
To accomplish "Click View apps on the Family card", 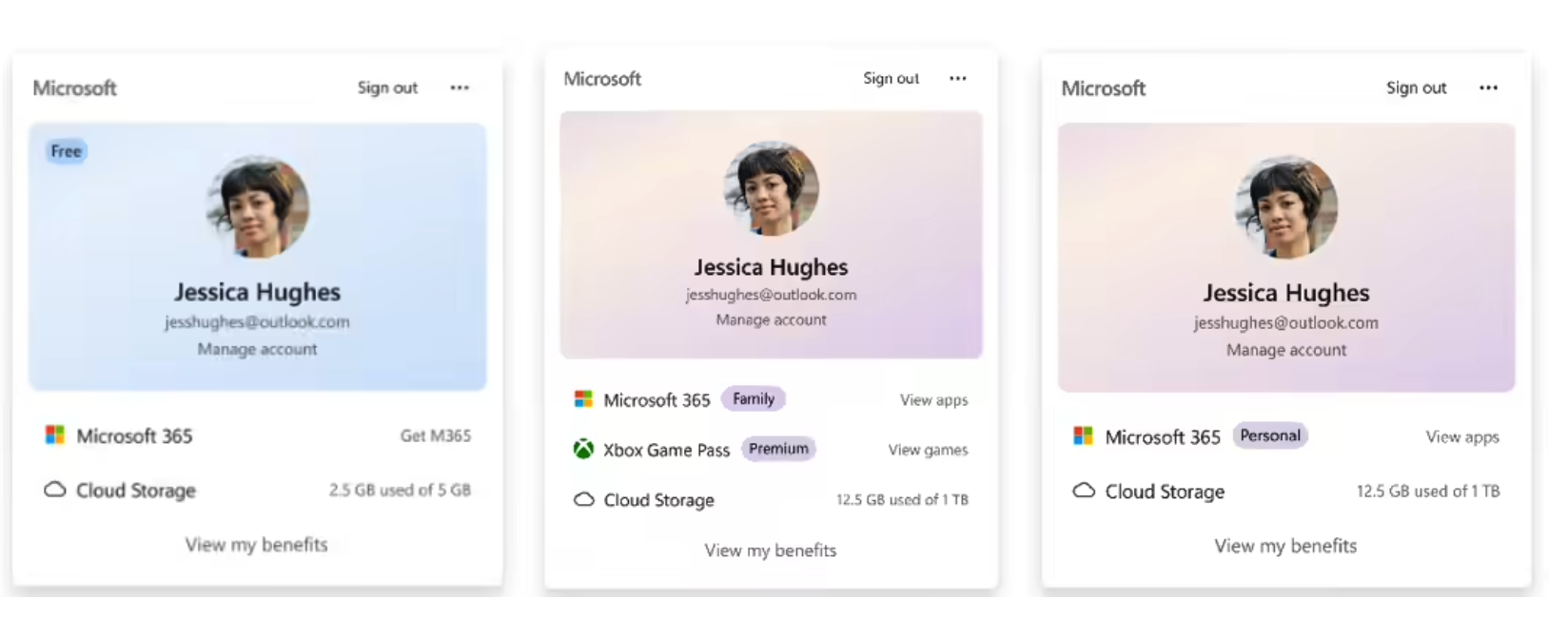I will click(x=933, y=400).
